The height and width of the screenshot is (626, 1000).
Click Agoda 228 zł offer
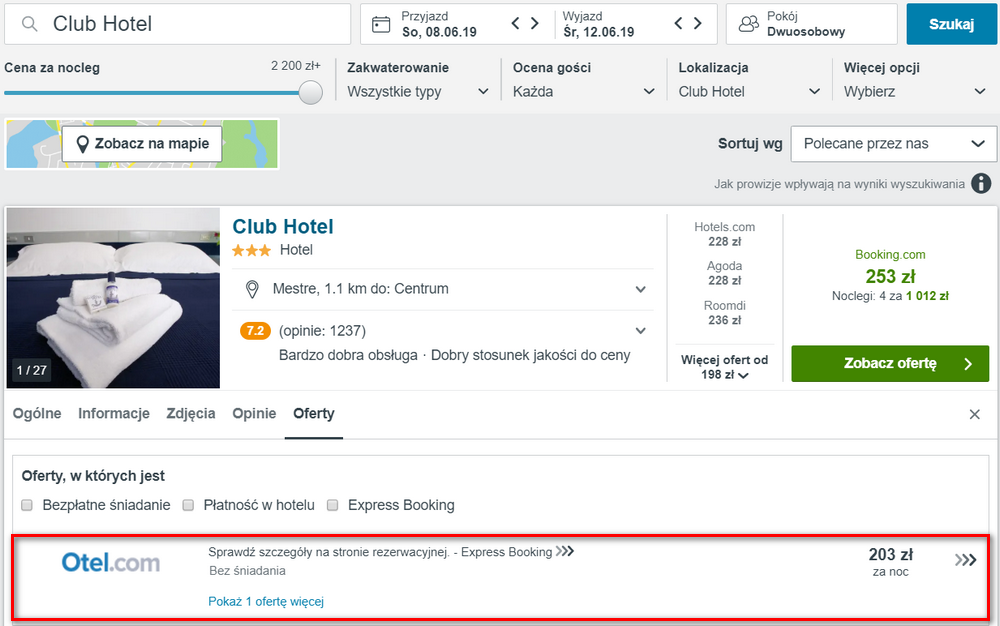coord(724,273)
